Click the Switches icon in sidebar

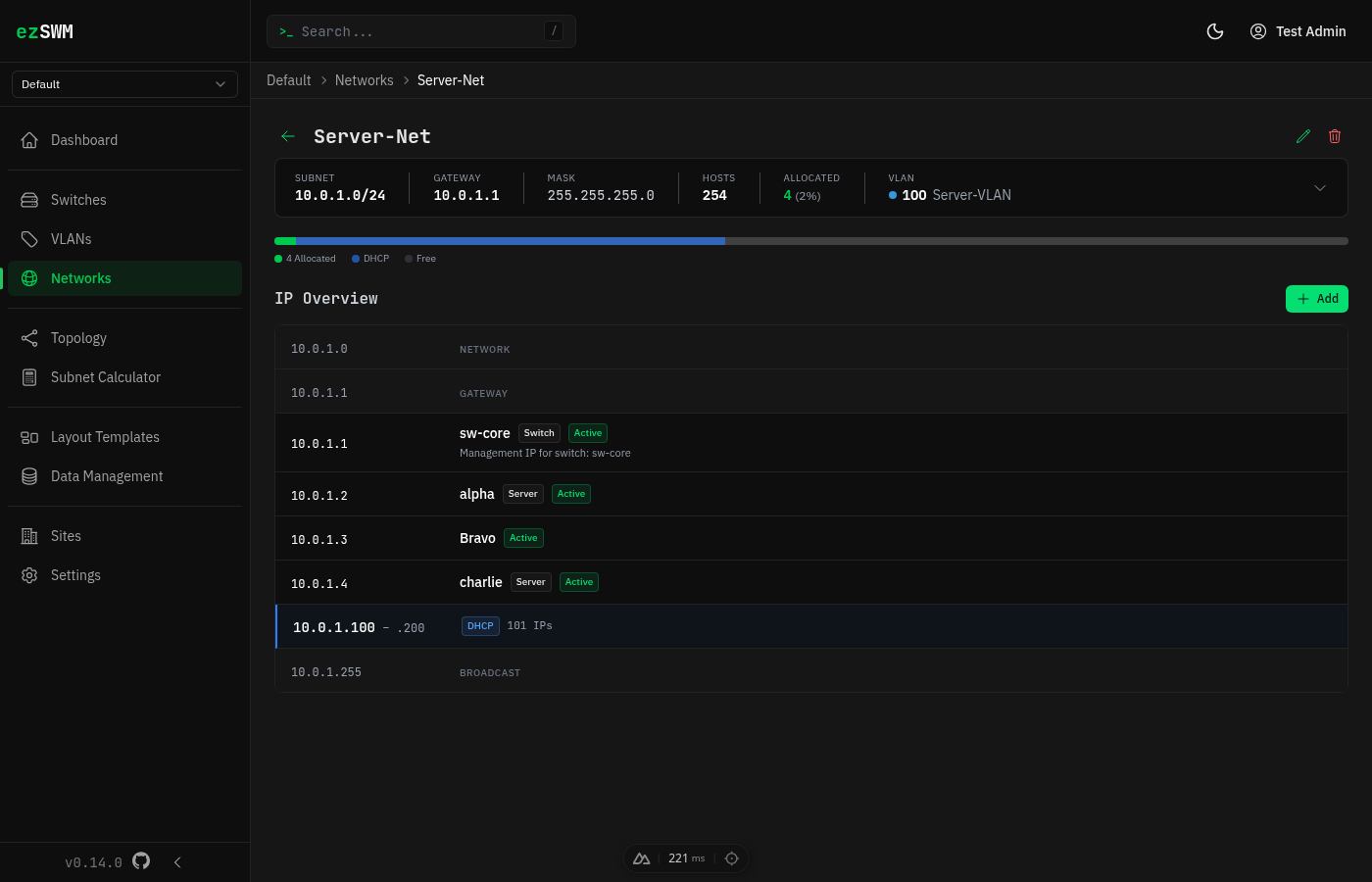click(x=29, y=200)
